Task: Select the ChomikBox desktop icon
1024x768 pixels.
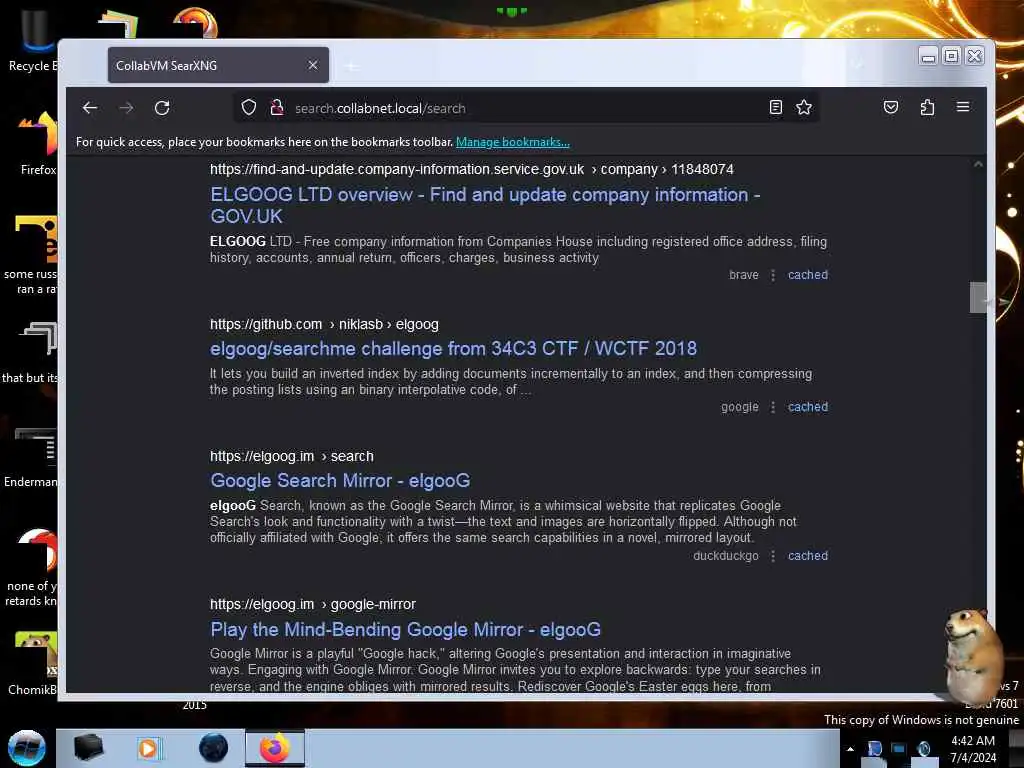Action: pos(33,663)
